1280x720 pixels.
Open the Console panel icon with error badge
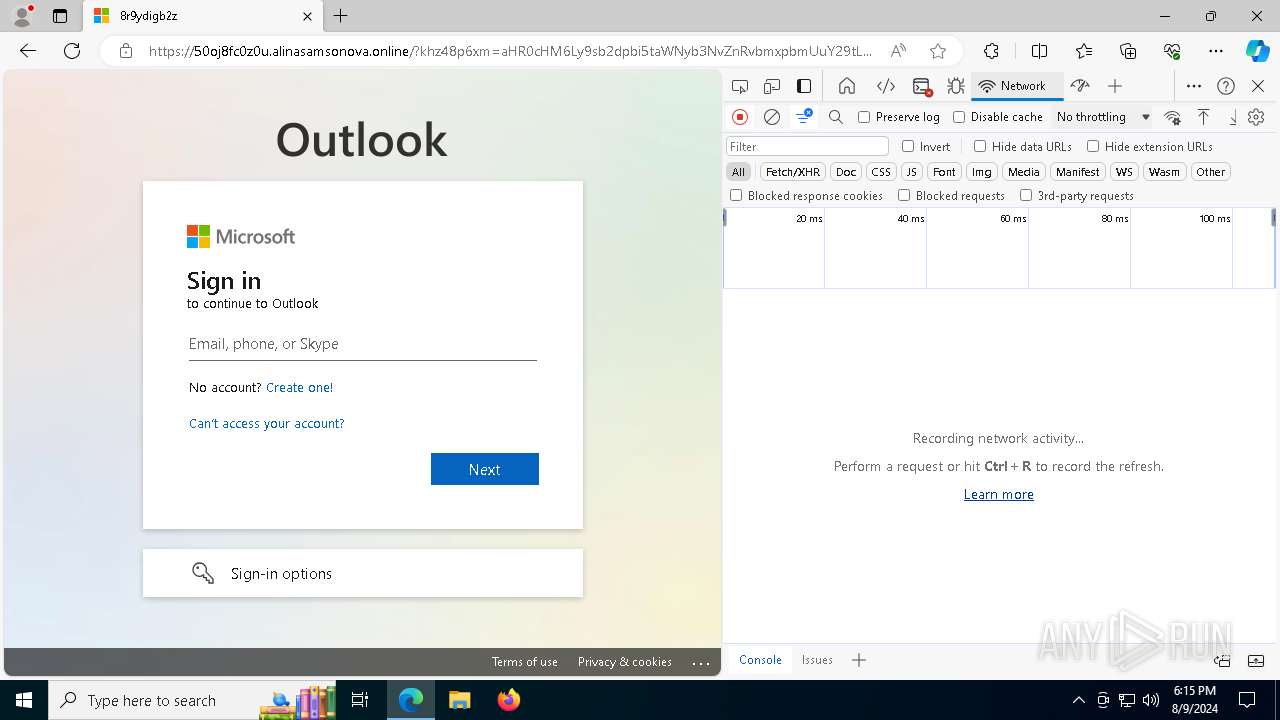pos(922,86)
